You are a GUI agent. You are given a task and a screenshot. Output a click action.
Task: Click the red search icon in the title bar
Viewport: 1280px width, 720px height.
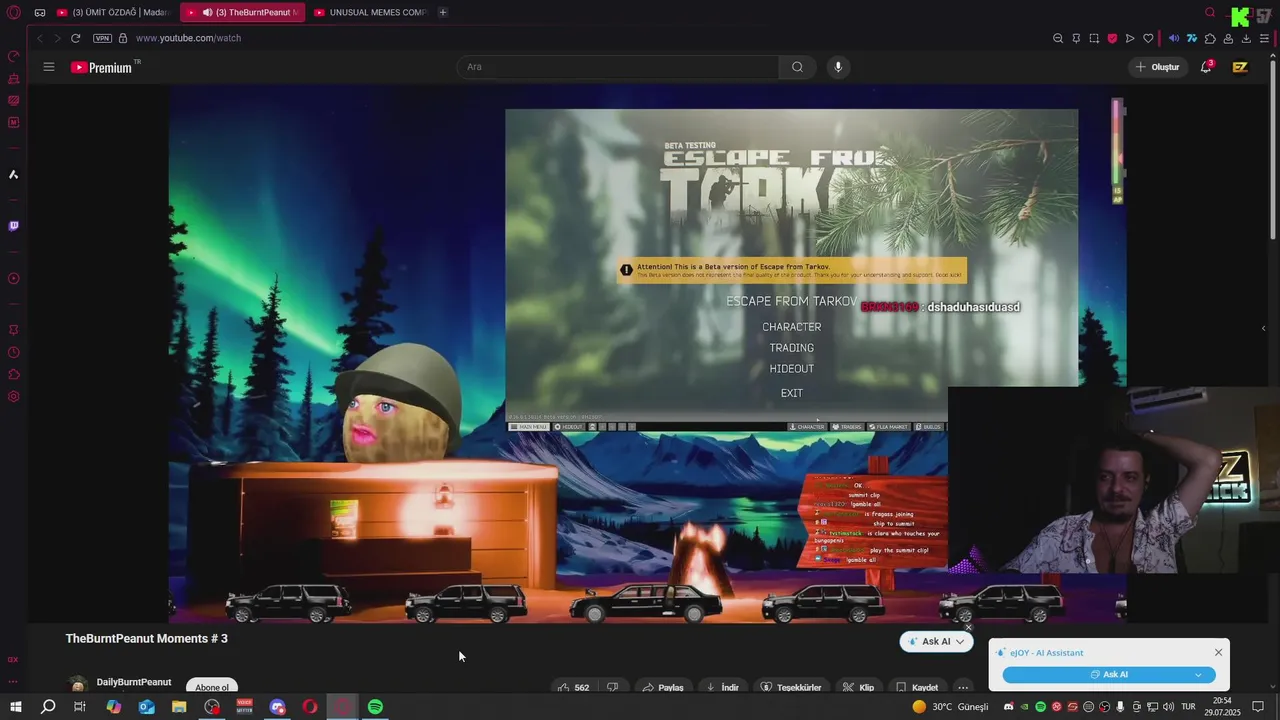[1210, 12]
